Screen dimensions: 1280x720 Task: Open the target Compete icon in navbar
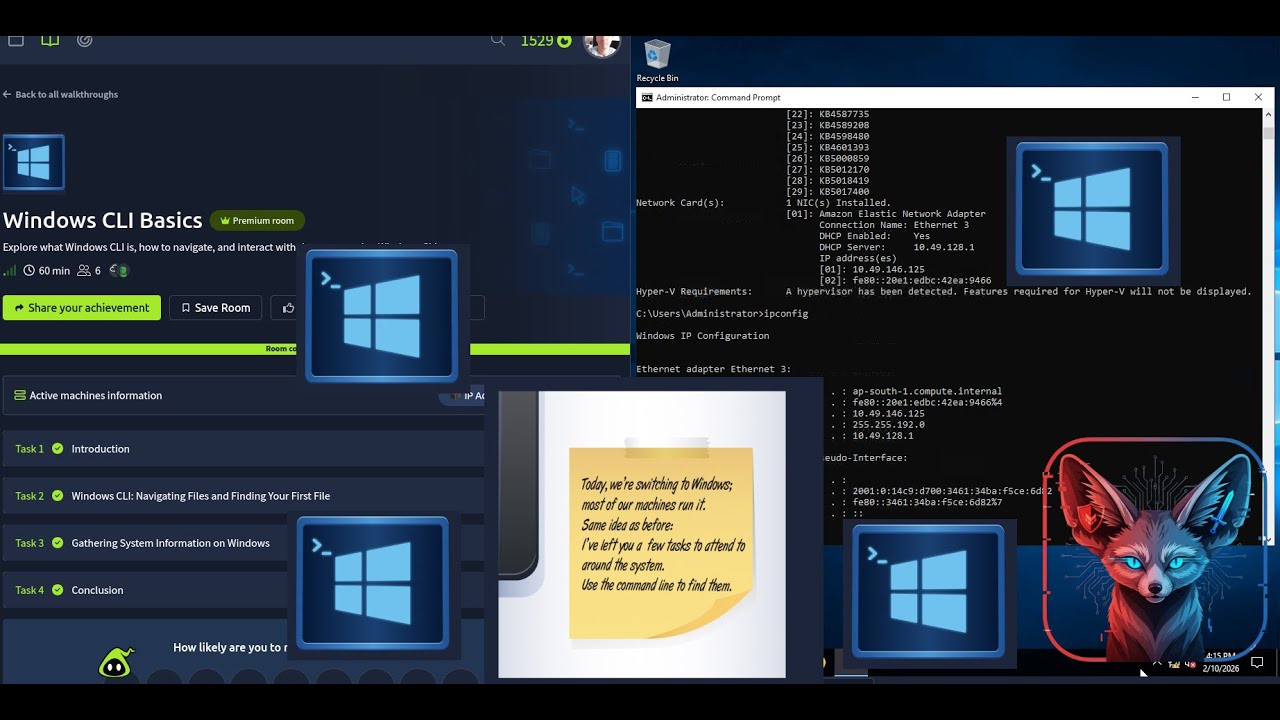pos(85,41)
